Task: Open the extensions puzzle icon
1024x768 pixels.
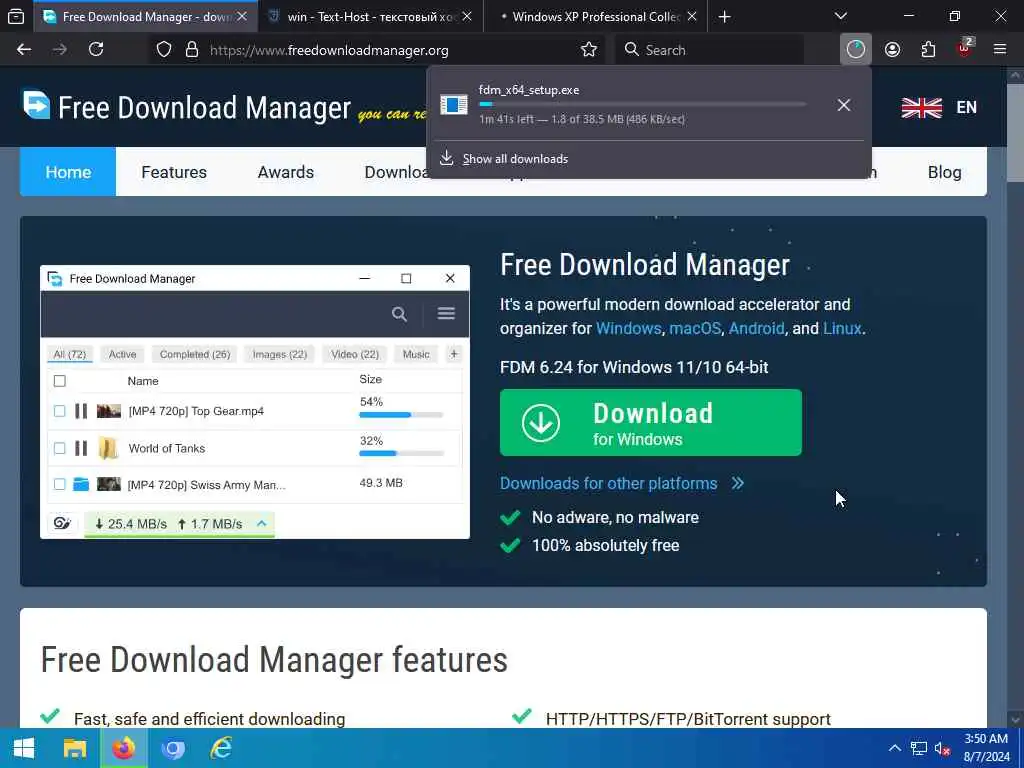Action: click(x=928, y=50)
